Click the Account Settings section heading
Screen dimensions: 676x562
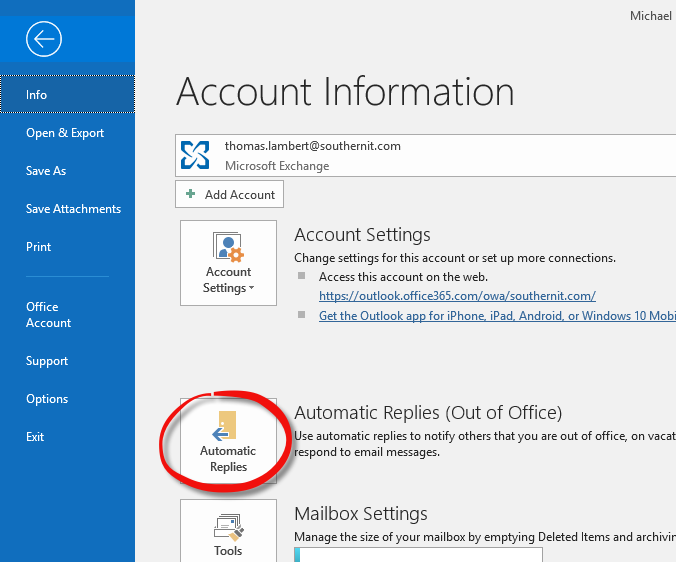coord(362,235)
